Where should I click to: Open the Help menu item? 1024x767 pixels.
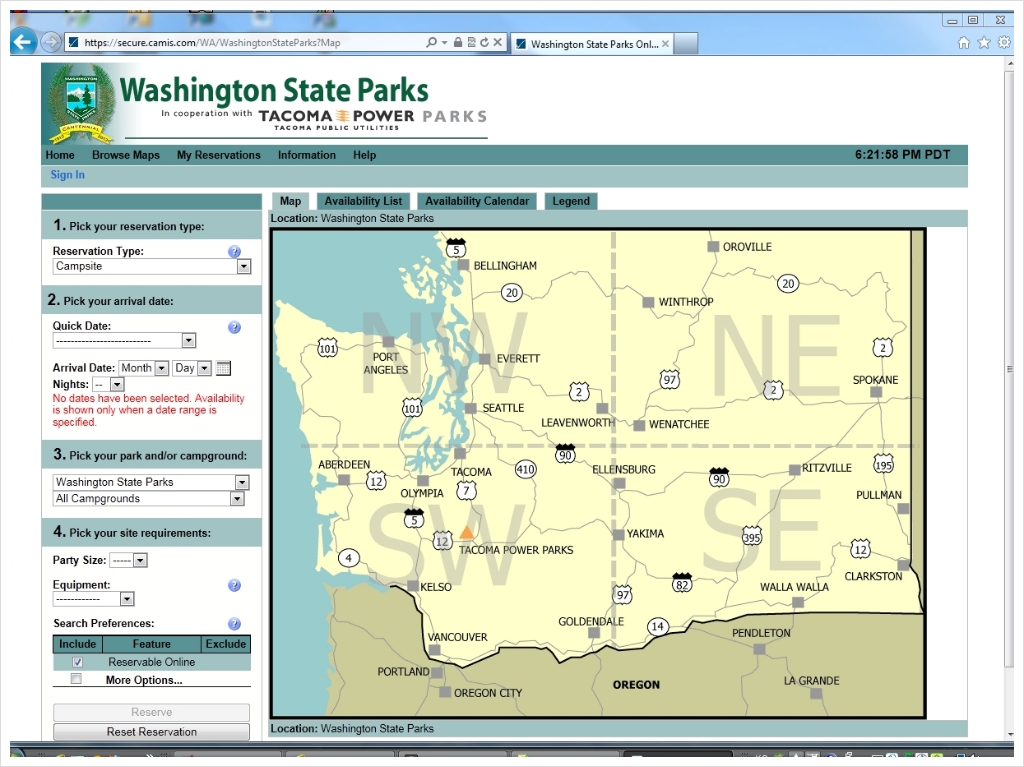[x=364, y=155]
